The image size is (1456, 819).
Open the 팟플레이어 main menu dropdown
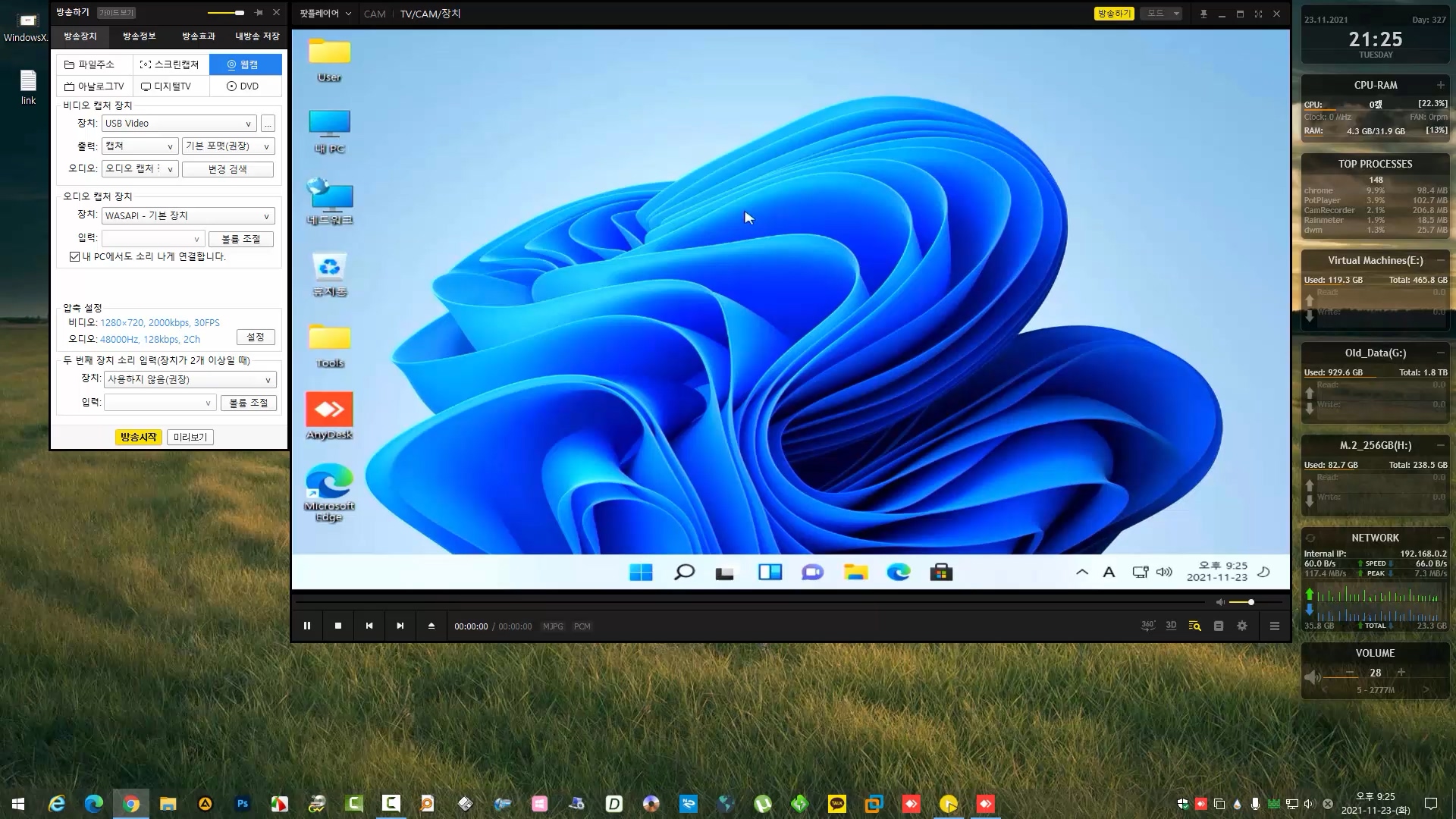pos(325,14)
